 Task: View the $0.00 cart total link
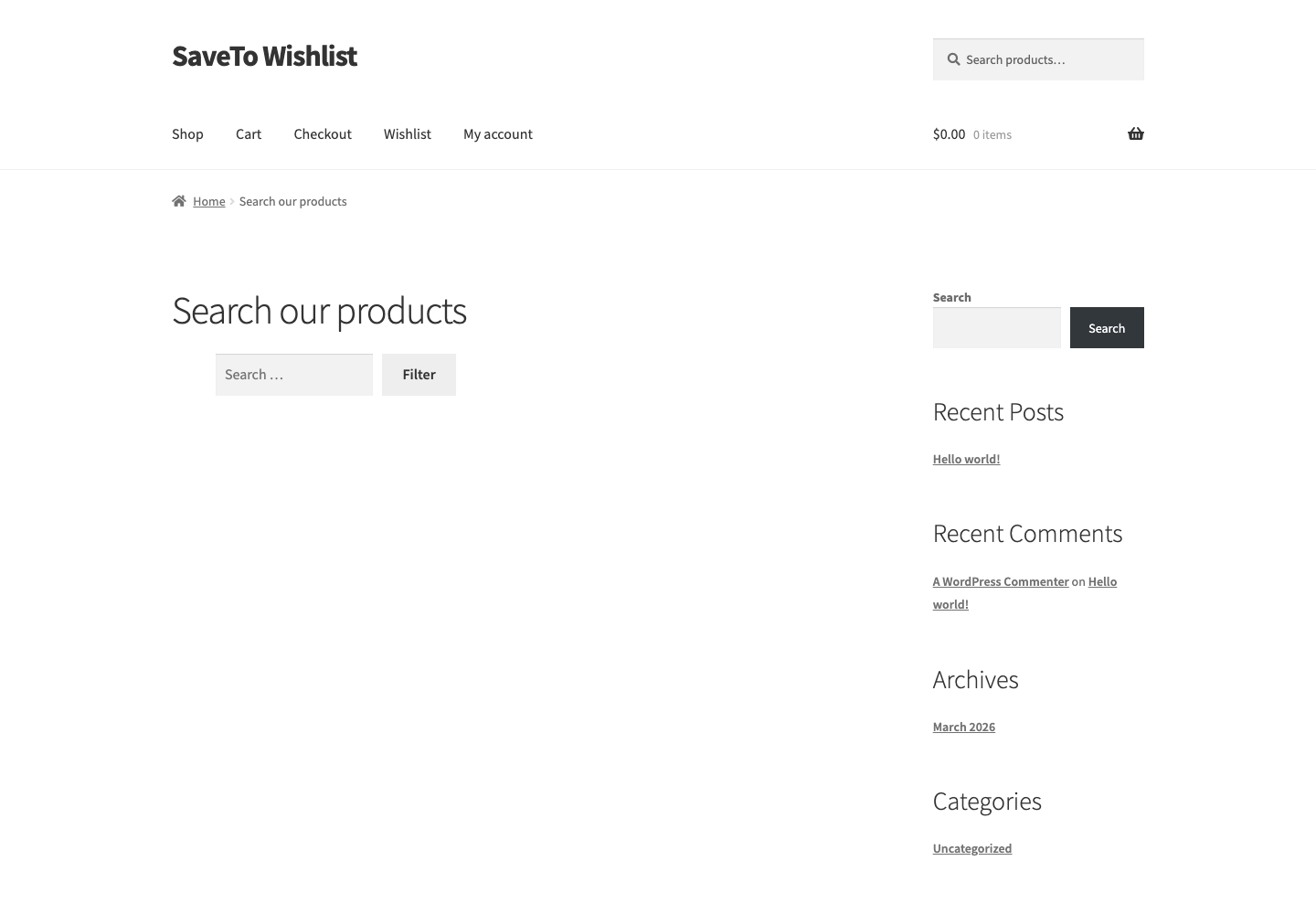pos(949,133)
